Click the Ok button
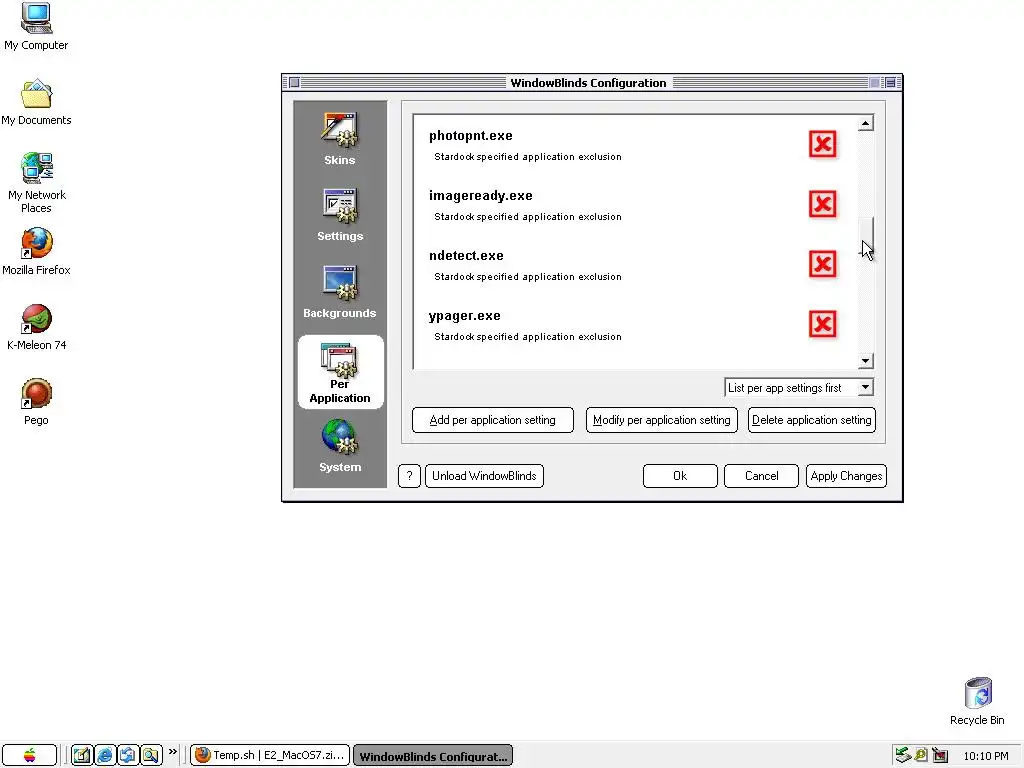Viewport: 1024px width, 768px height. [680, 475]
